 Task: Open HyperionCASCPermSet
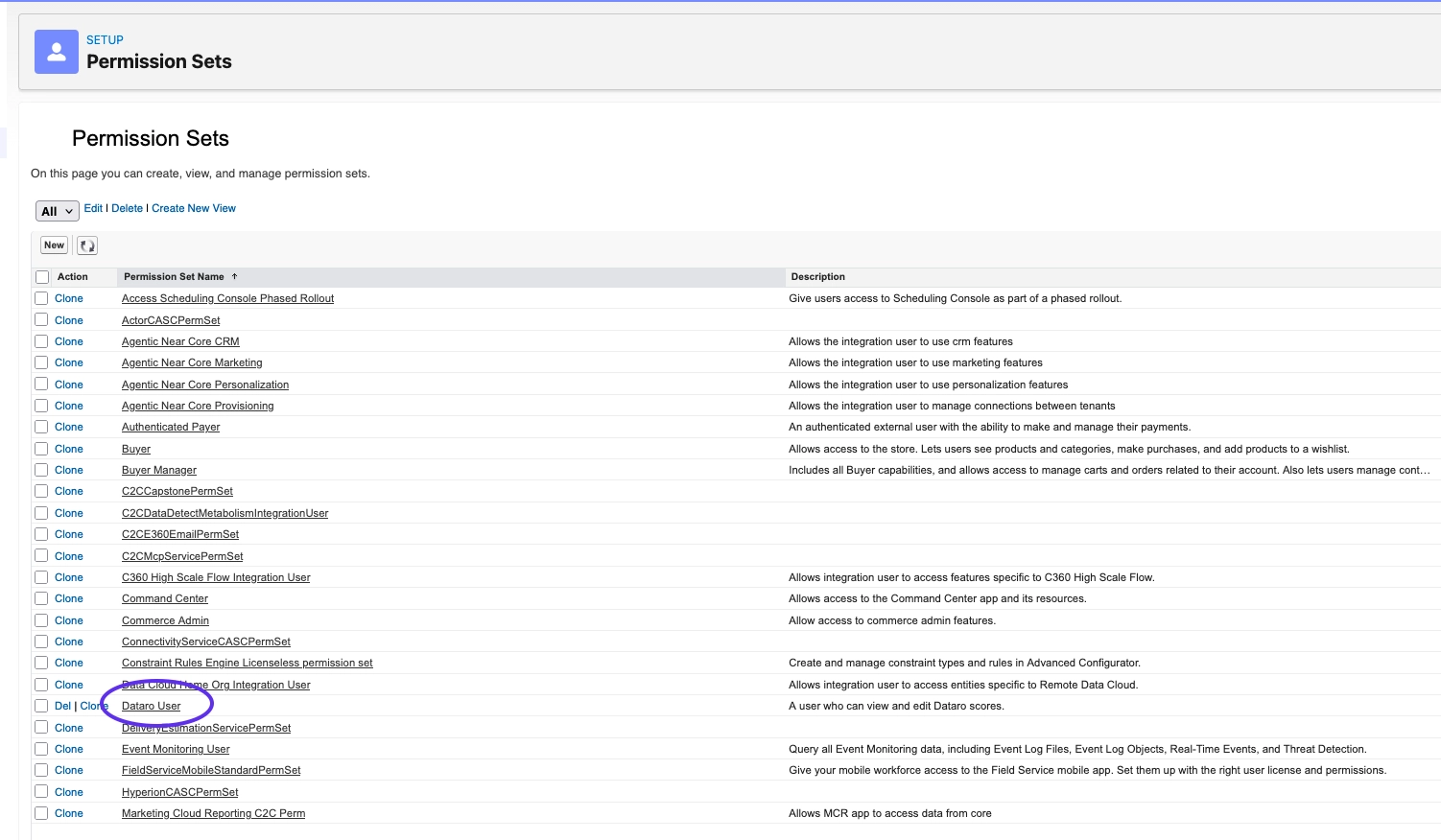pyautogui.click(x=180, y=792)
